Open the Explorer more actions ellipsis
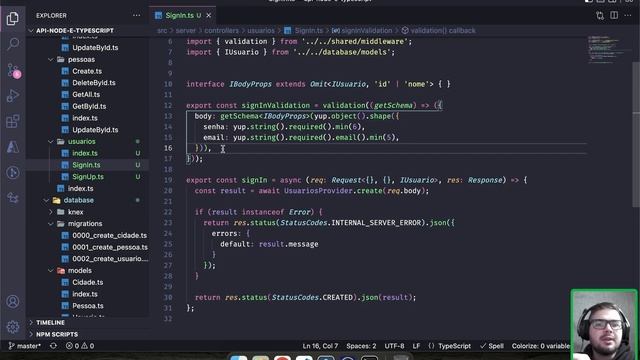The image size is (640, 360). click(x=136, y=16)
